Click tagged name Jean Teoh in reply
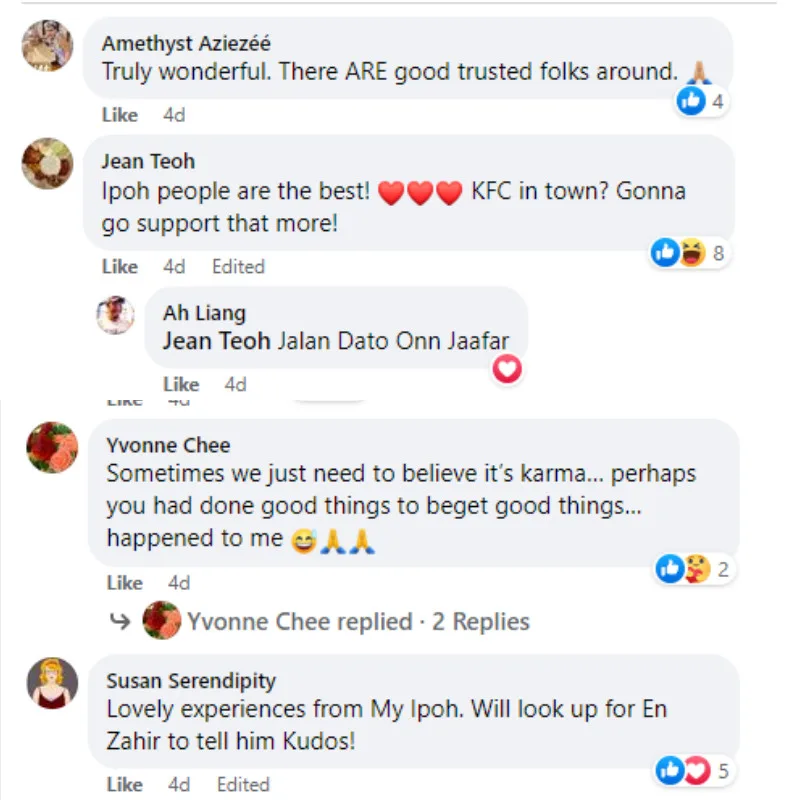Image resolution: width=800 pixels, height=800 pixels. click(216, 341)
